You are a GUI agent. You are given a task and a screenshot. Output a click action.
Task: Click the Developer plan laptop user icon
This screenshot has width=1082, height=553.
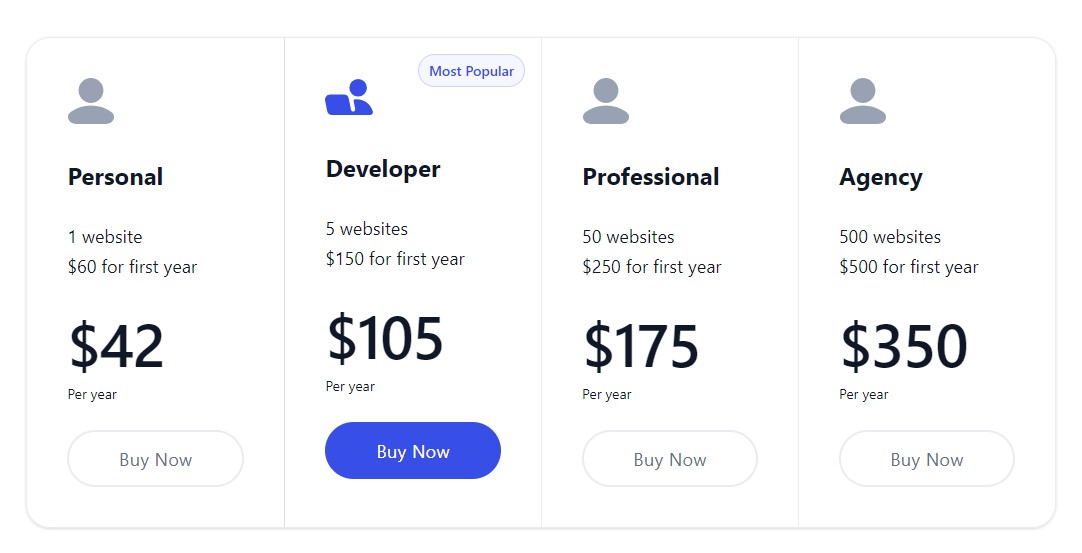[x=349, y=97]
